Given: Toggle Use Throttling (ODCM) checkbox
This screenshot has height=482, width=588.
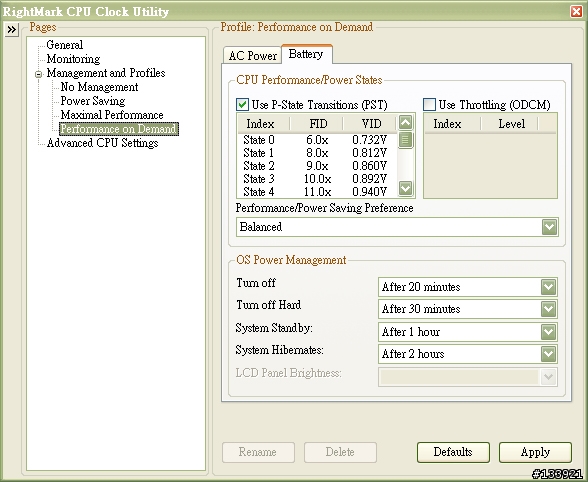Looking at the screenshot, I should [x=429, y=104].
